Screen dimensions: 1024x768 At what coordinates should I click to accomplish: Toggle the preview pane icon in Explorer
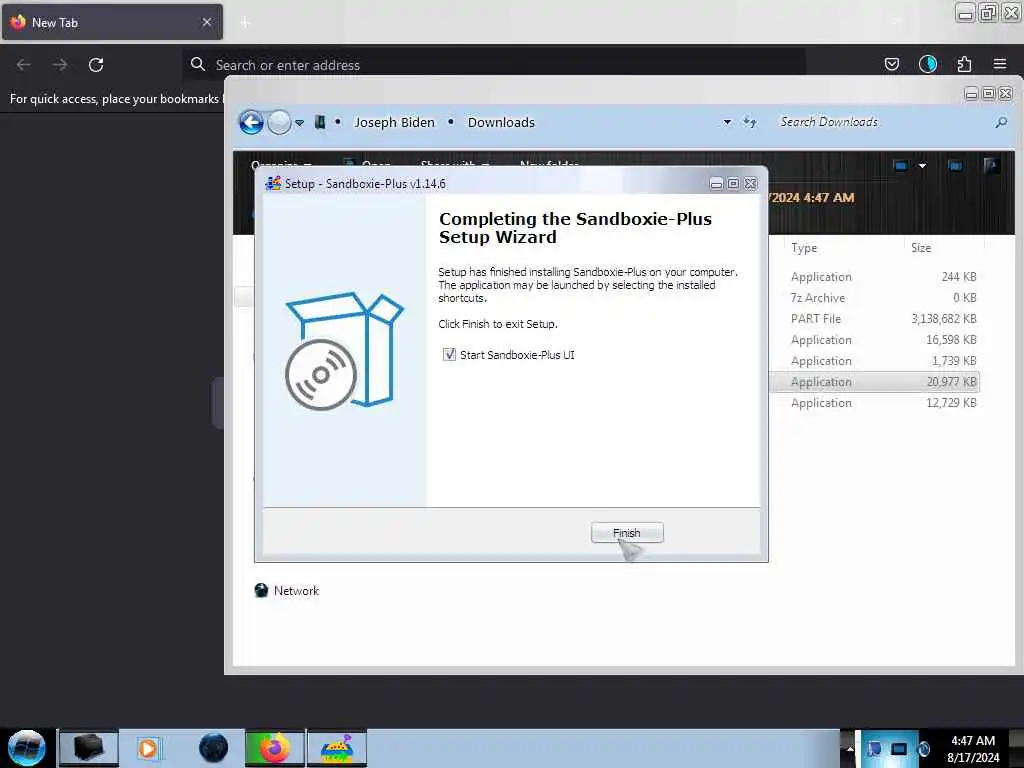[x=955, y=166]
